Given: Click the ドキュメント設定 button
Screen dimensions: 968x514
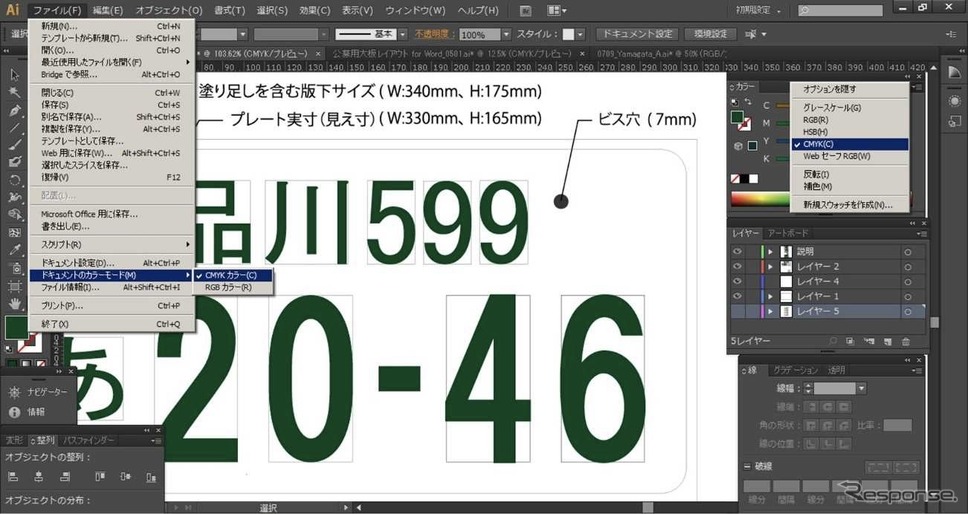Looking at the screenshot, I should click(x=636, y=34).
